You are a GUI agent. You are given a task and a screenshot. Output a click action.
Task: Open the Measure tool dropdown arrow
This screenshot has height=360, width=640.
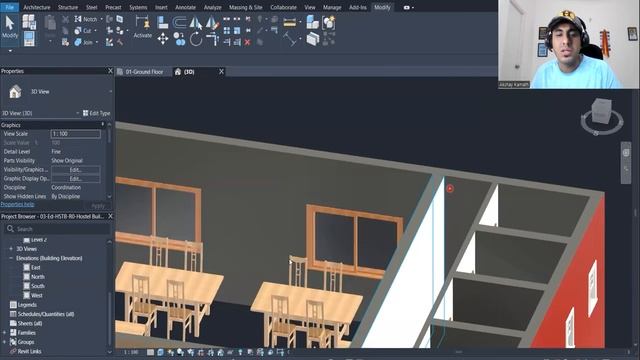coord(300,22)
